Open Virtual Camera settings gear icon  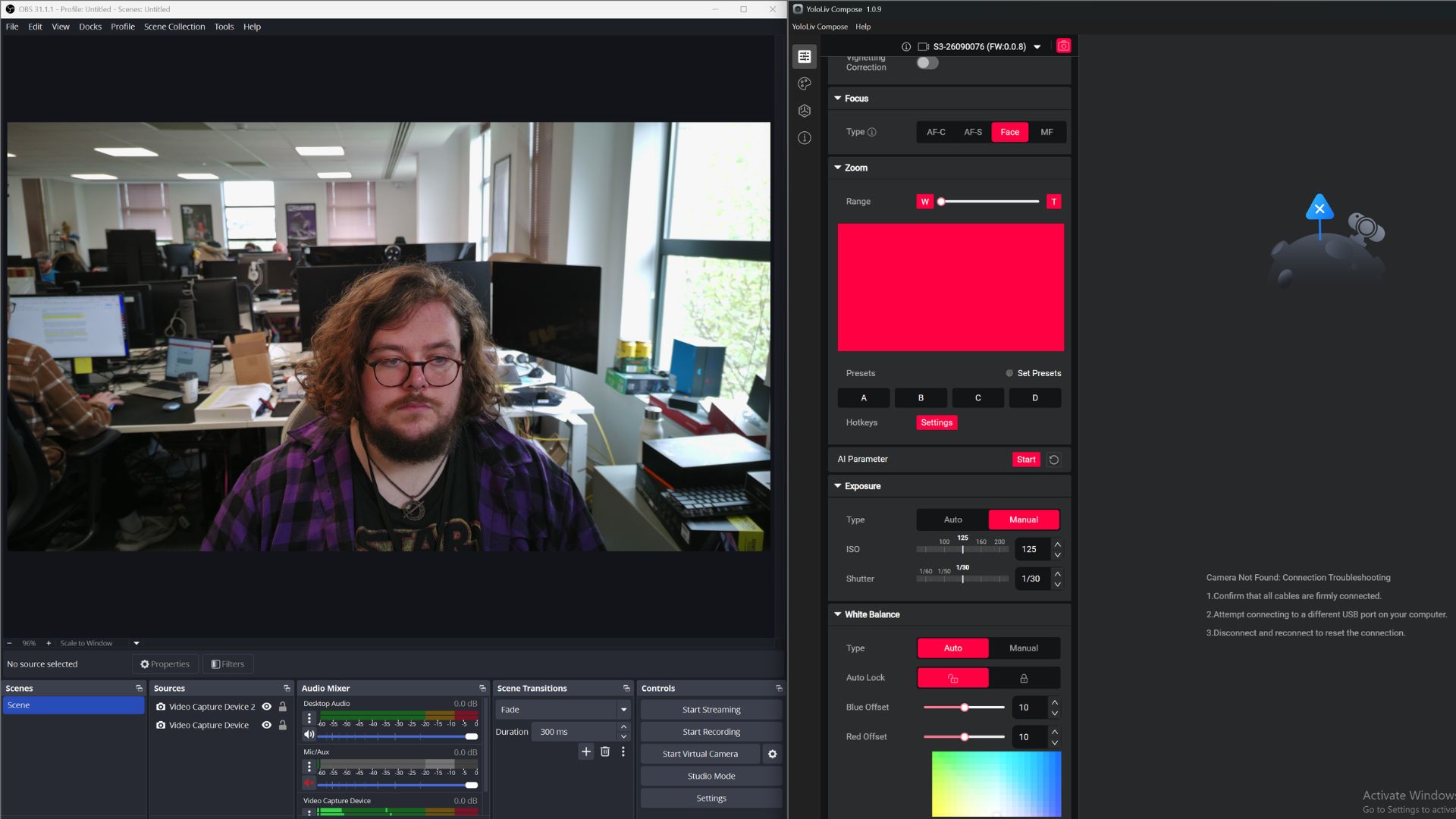772,754
